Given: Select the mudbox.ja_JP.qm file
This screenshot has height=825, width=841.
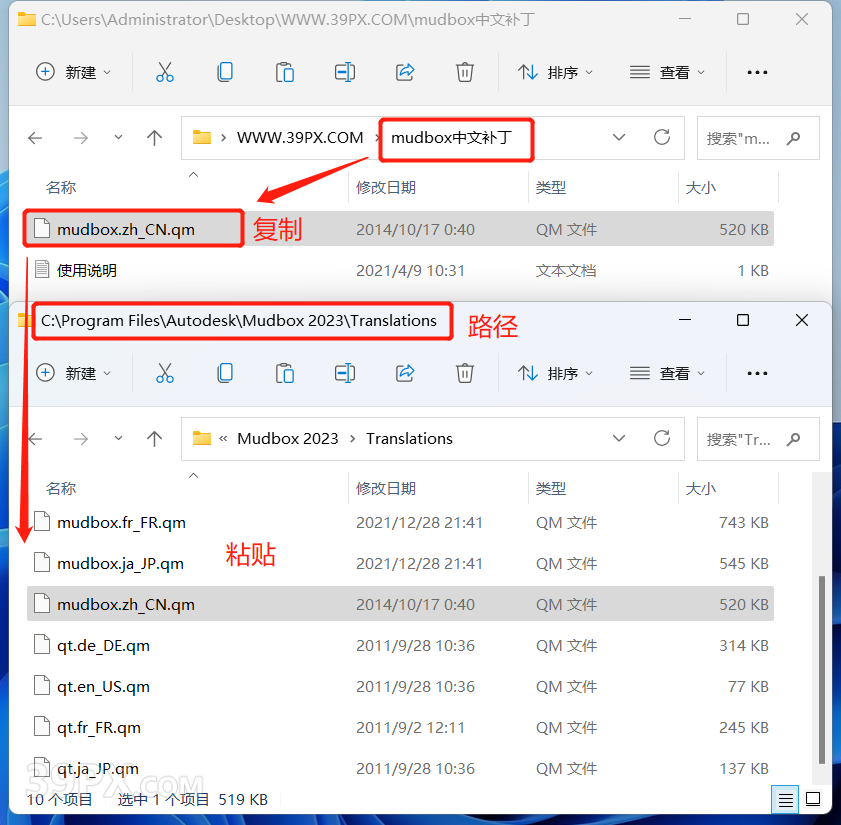Looking at the screenshot, I should click(x=120, y=563).
